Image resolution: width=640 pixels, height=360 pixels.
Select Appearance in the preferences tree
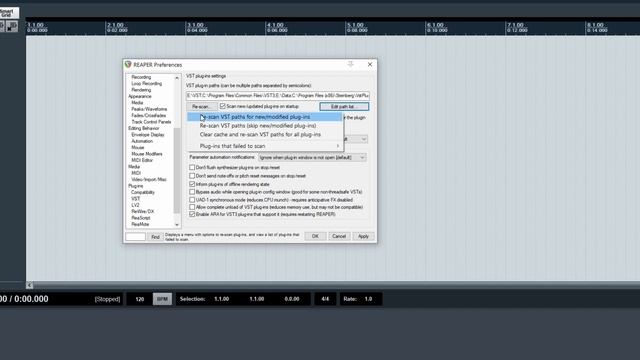tap(140, 96)
